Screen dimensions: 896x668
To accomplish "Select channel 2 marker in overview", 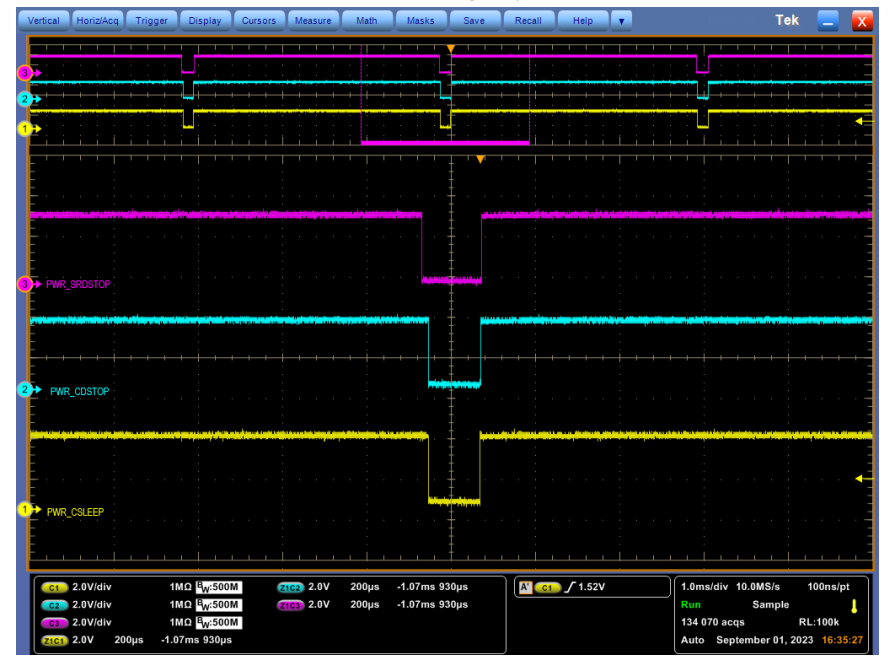I will tap(25, 98).
